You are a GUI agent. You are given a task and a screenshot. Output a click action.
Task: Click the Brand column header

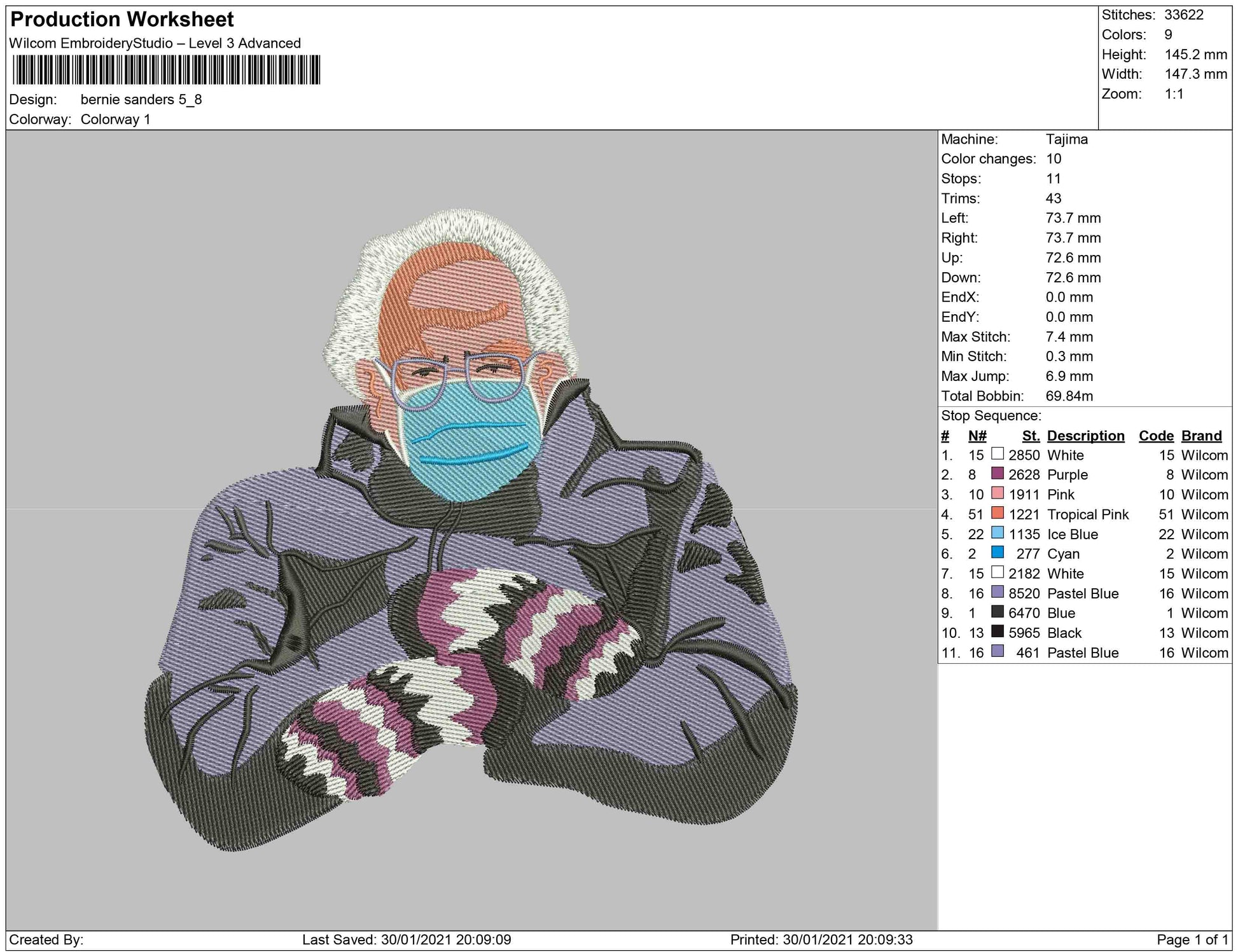point(1201,436)
